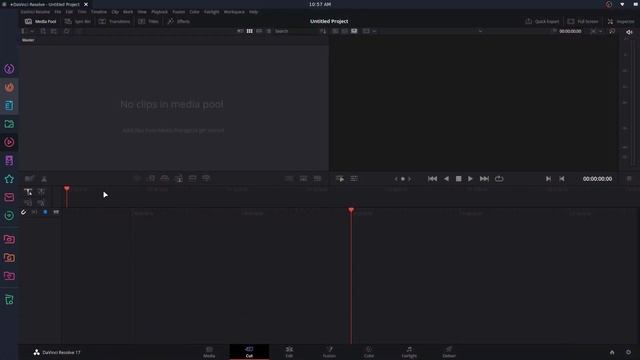Click the play button in viewer

point(470,179)
